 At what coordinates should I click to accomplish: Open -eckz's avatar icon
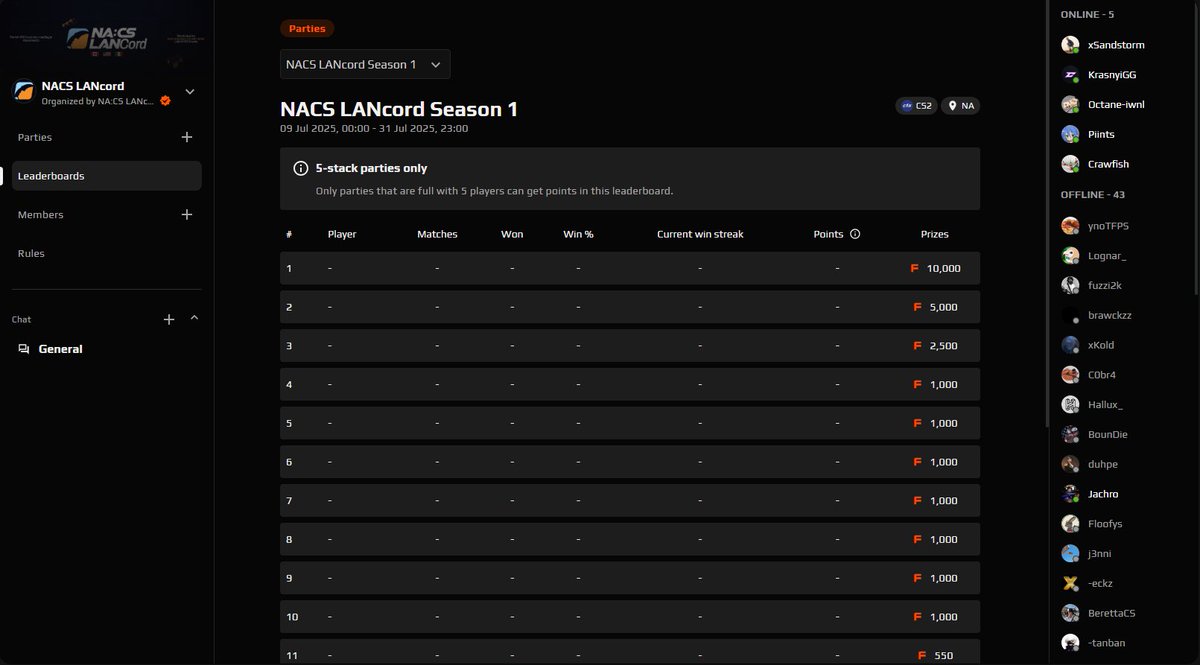point(1070,583)
